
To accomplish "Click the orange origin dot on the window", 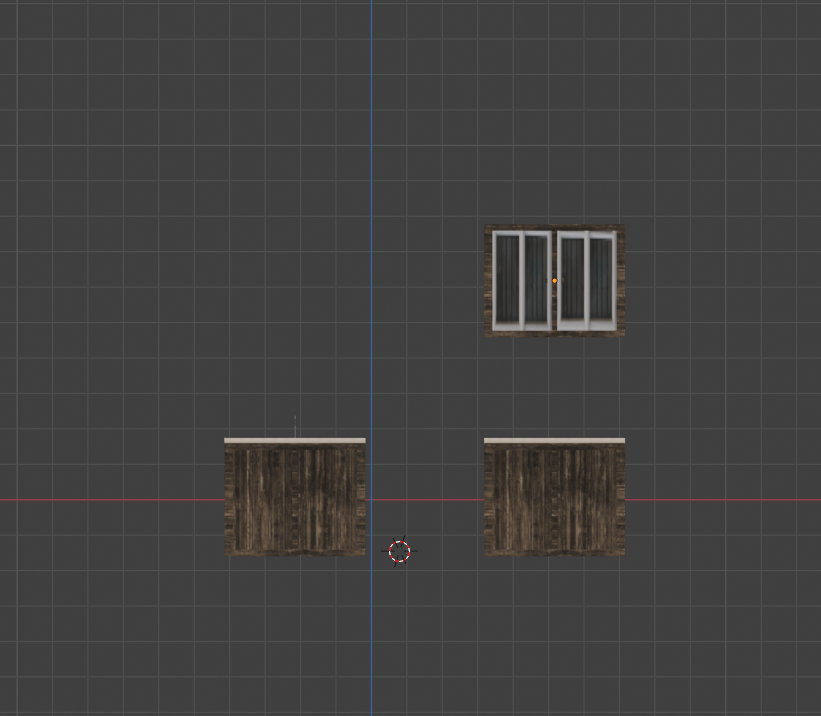I will [x=554, y=281].
